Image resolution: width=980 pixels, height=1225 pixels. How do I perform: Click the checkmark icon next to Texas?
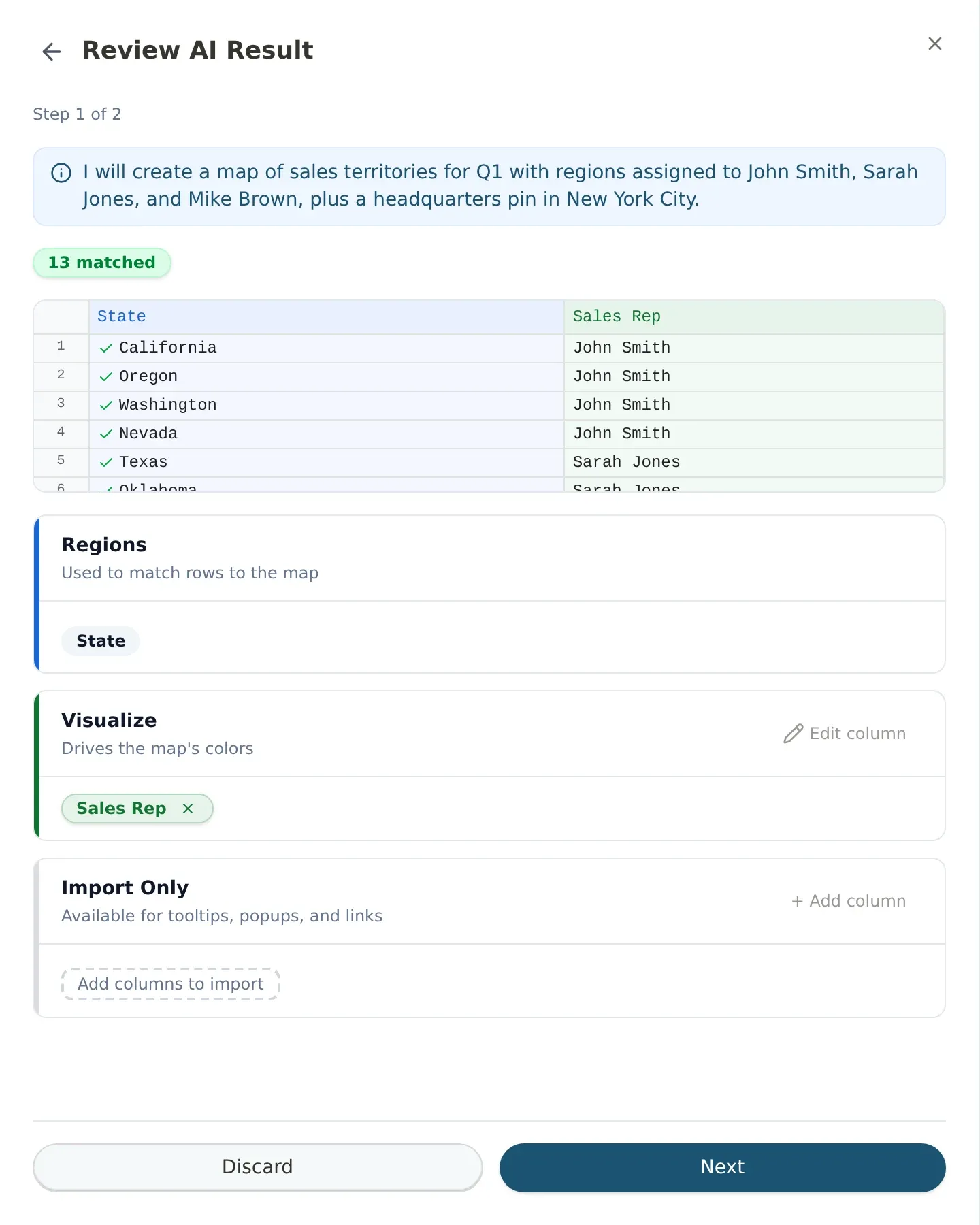pos(106,463)
